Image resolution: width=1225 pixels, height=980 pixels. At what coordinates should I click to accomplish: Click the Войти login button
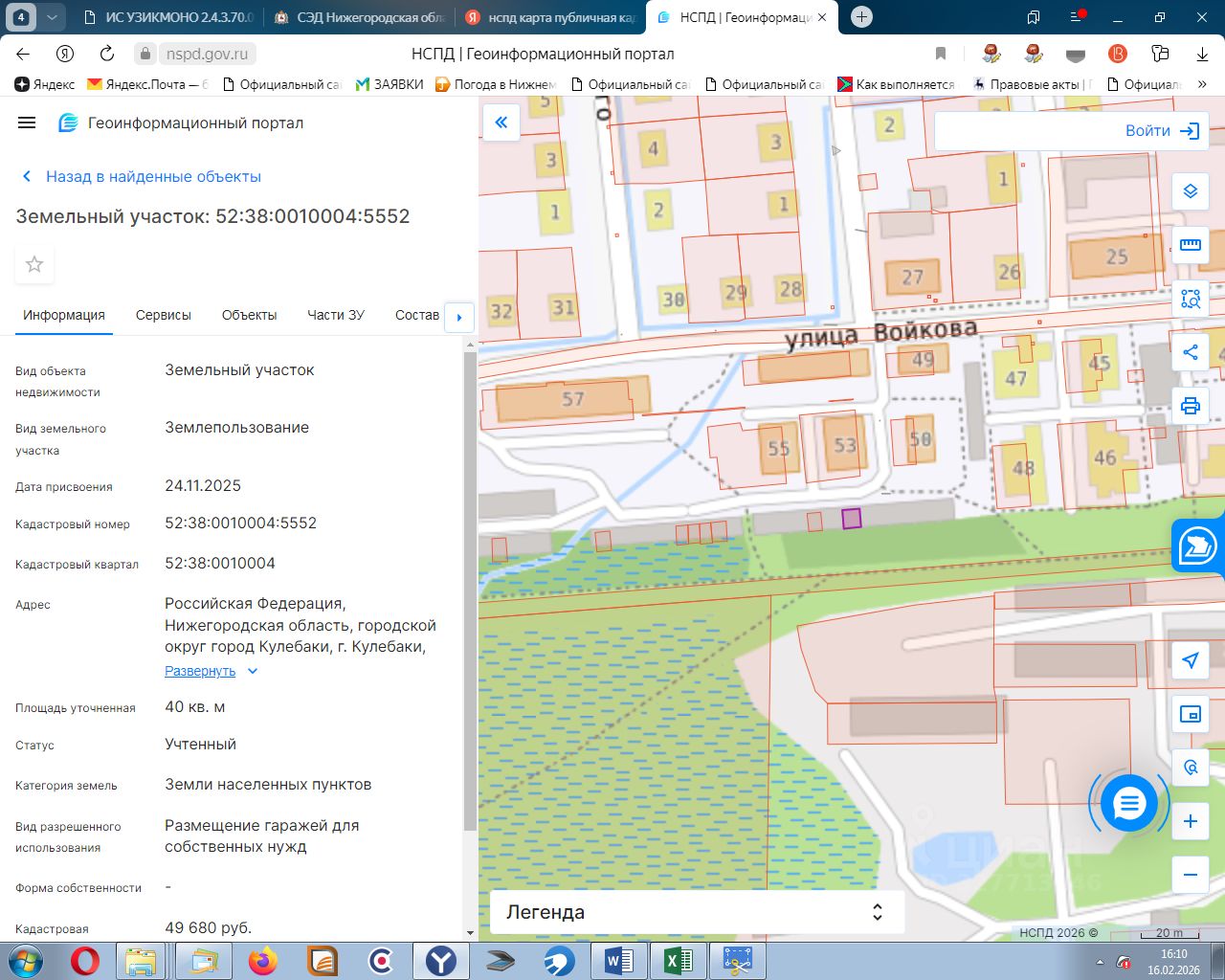(1161, 131)
